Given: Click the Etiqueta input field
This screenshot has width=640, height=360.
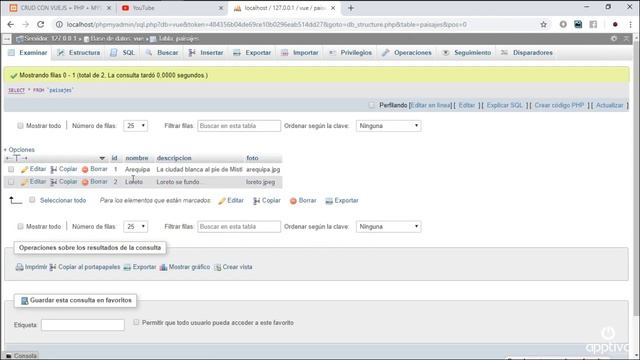Looking at the screenshot, I should click(82, 325).
